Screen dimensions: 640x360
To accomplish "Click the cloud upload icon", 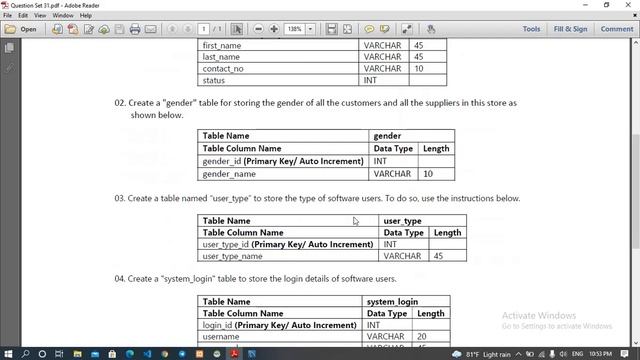I will point(104,29).
